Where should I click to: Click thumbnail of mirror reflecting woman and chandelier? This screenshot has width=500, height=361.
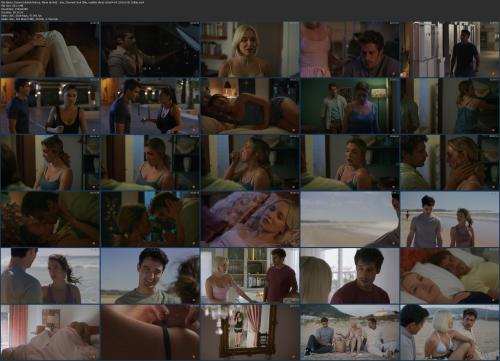click(250, 332)
